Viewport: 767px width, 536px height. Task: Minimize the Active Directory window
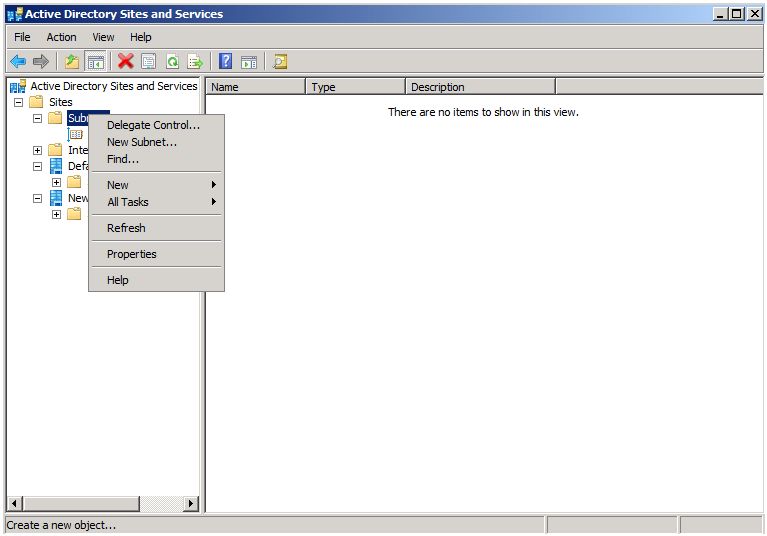720,14
